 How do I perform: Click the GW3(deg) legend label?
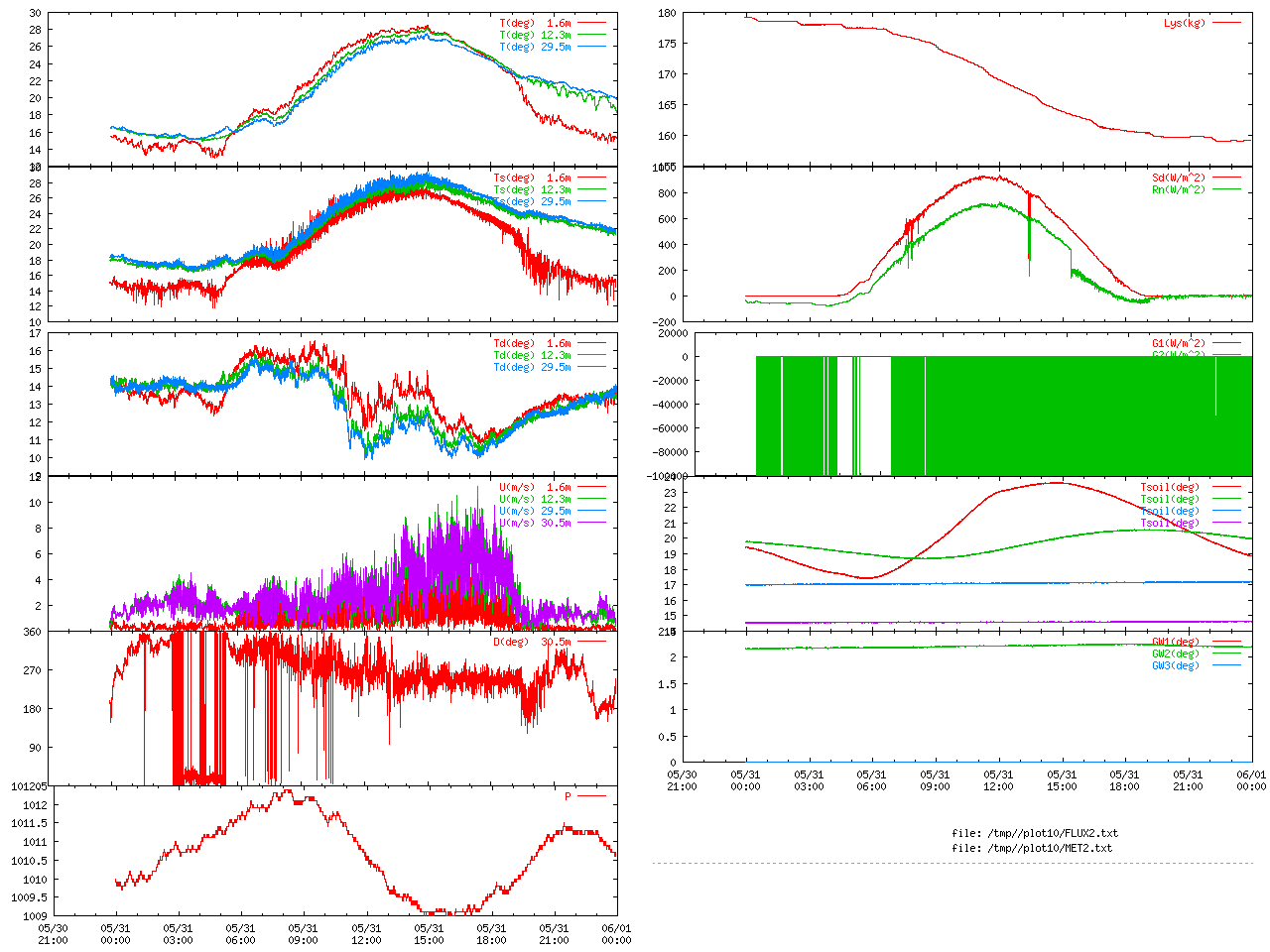coord(1175,665)
